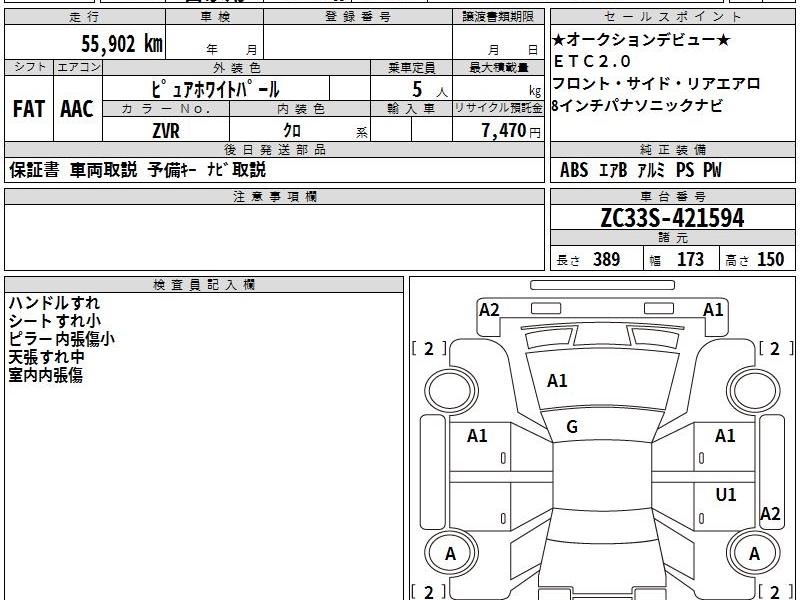The height and width of the screenshot is (600, 800).
Task: Select the height value 150
Action: 770,259
